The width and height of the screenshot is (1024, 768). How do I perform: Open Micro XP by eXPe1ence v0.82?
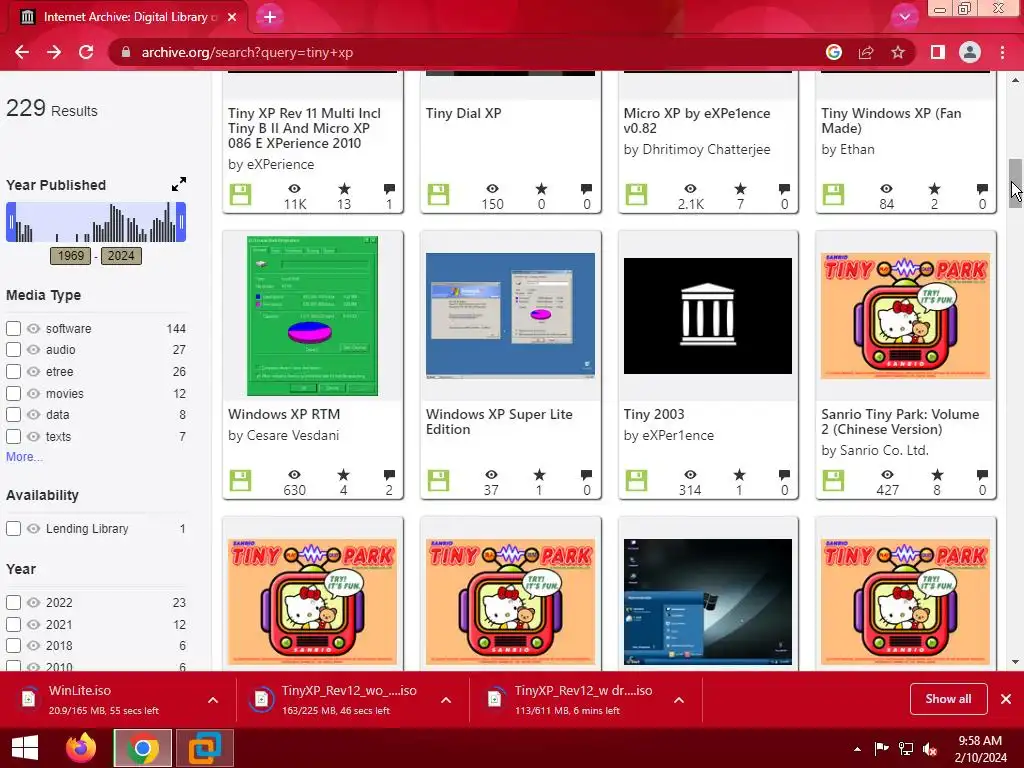pos(697,120)
